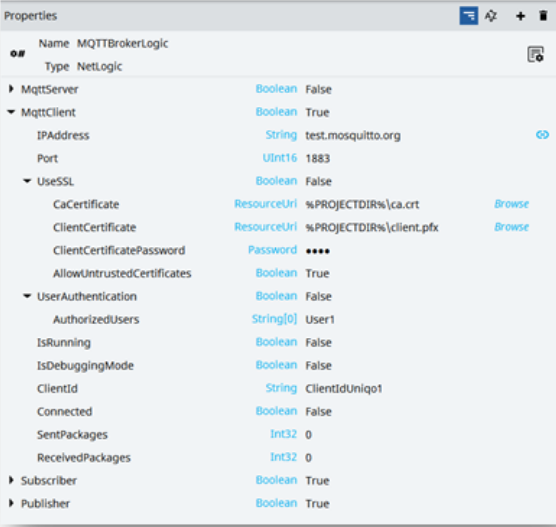Toggle the MqttClient True value
The width and height of the screenshot is (556, 527).
(x=317, y=112)
